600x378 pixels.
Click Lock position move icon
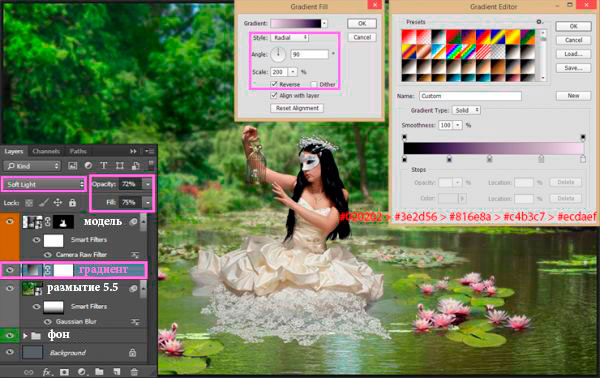(58, 202)
